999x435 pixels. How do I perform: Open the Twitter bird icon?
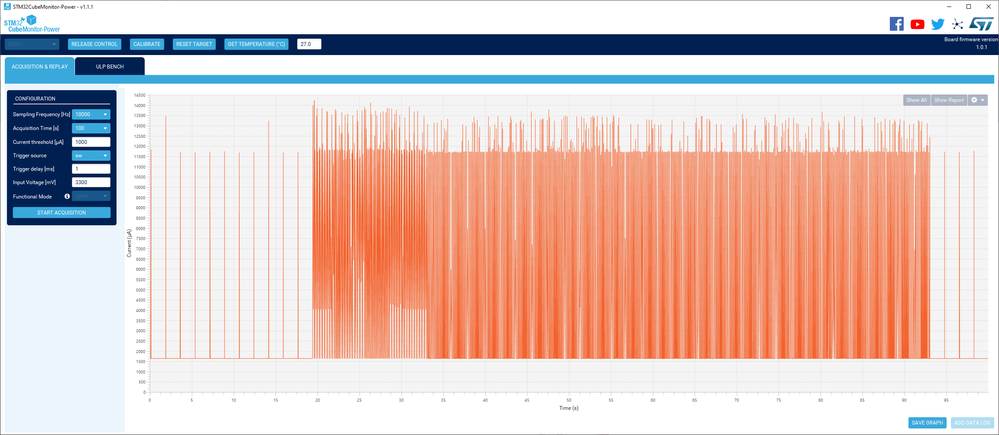(937, 24)
